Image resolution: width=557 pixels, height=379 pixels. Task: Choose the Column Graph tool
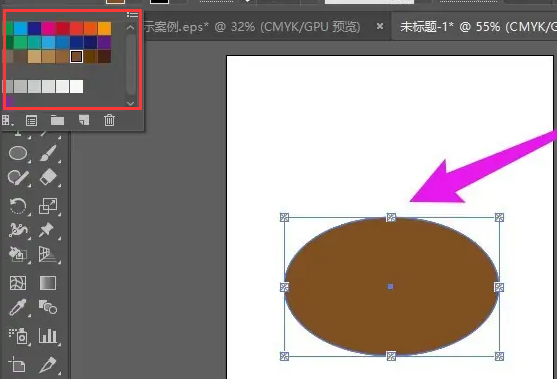pos(48,336)
